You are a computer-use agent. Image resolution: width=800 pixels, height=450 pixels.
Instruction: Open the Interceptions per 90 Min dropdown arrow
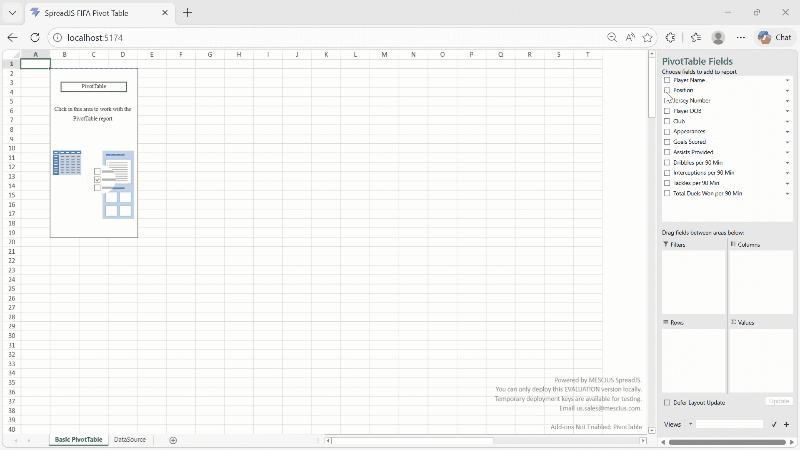click(787, 173)
